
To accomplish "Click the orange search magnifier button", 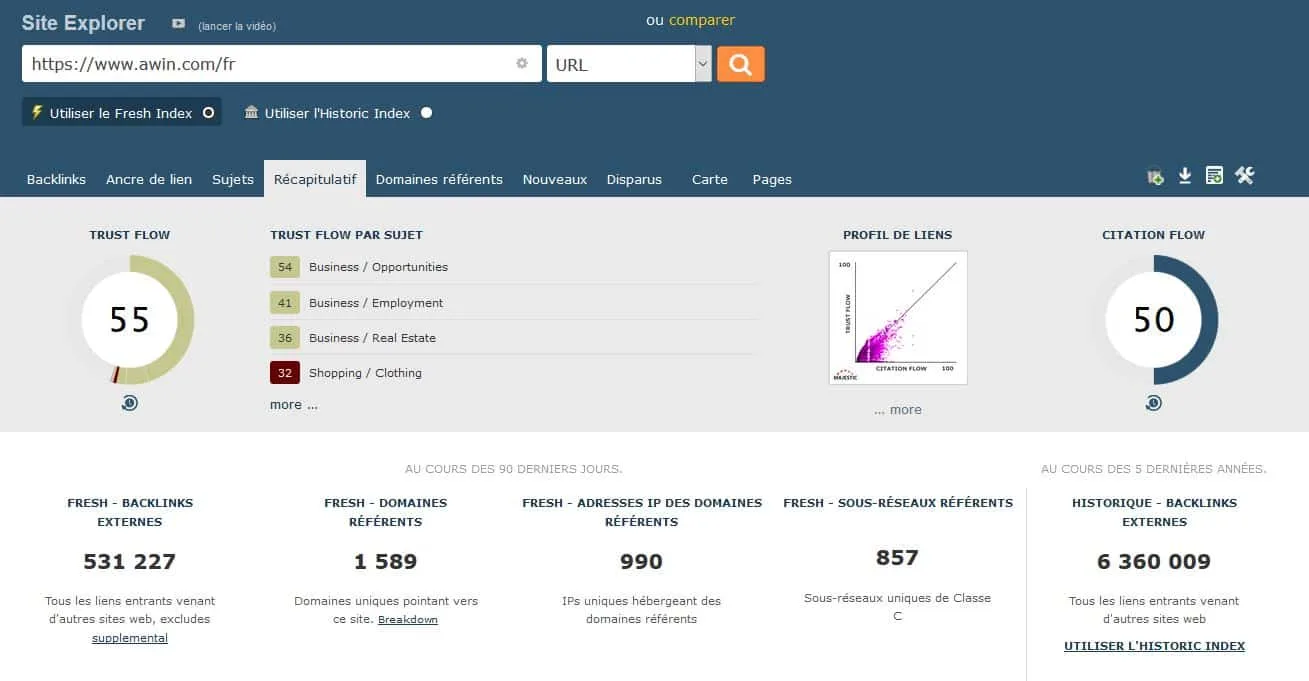I will coord(740,64).
